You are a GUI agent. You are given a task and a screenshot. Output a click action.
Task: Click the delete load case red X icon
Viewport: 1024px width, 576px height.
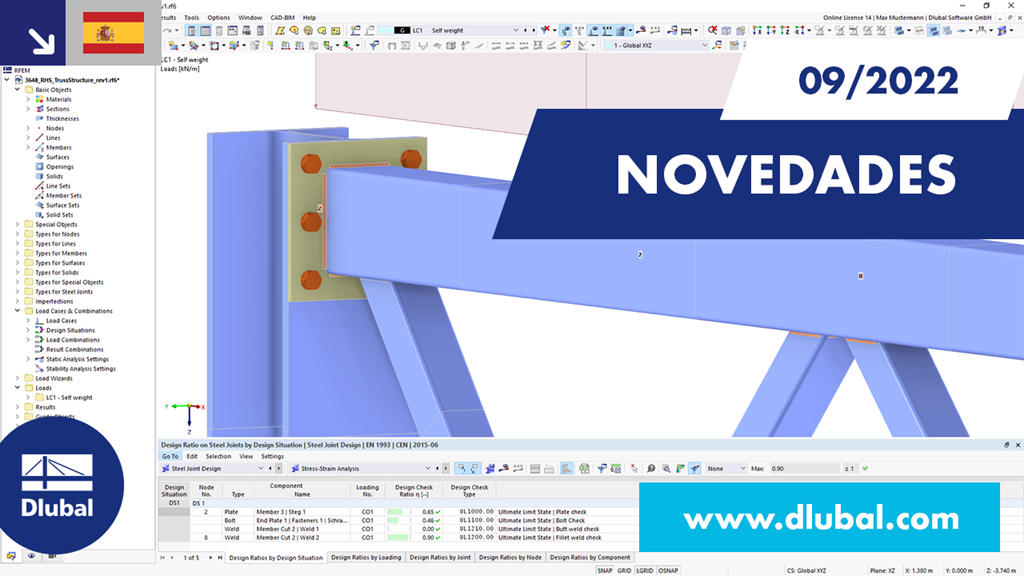pos(546,30)
